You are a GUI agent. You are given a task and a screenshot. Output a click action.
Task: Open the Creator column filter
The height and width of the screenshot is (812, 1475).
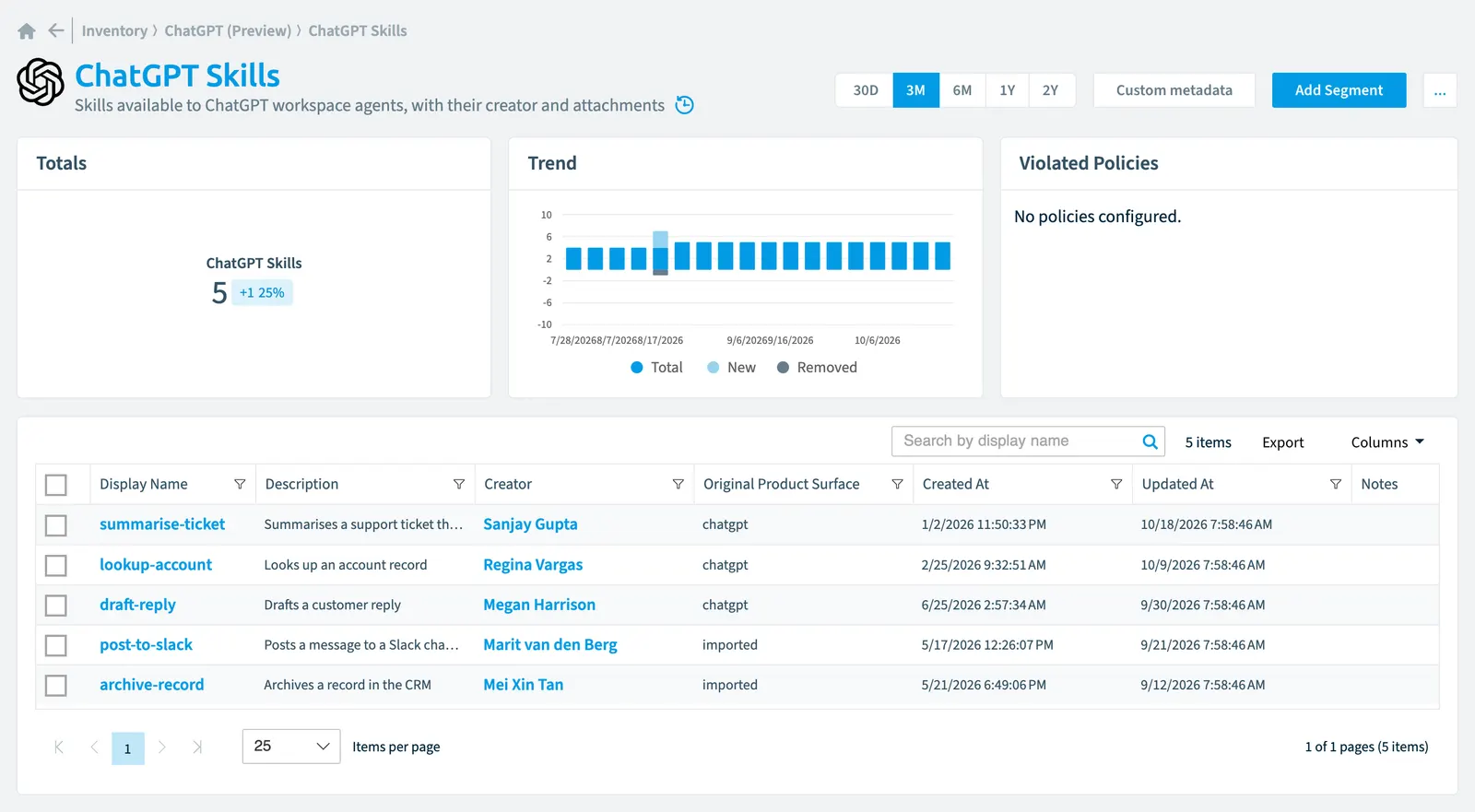[678, 484]
